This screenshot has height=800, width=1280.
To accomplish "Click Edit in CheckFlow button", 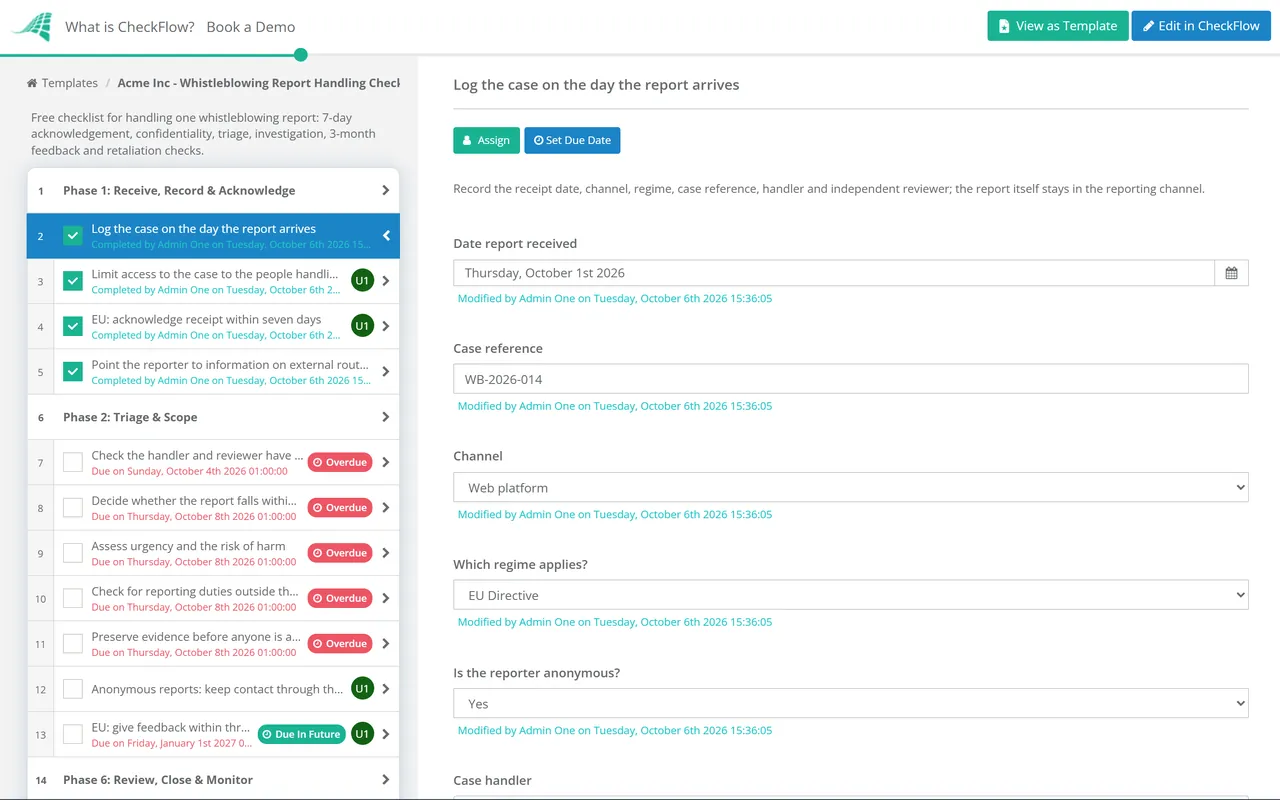I will coord(1201,26).
